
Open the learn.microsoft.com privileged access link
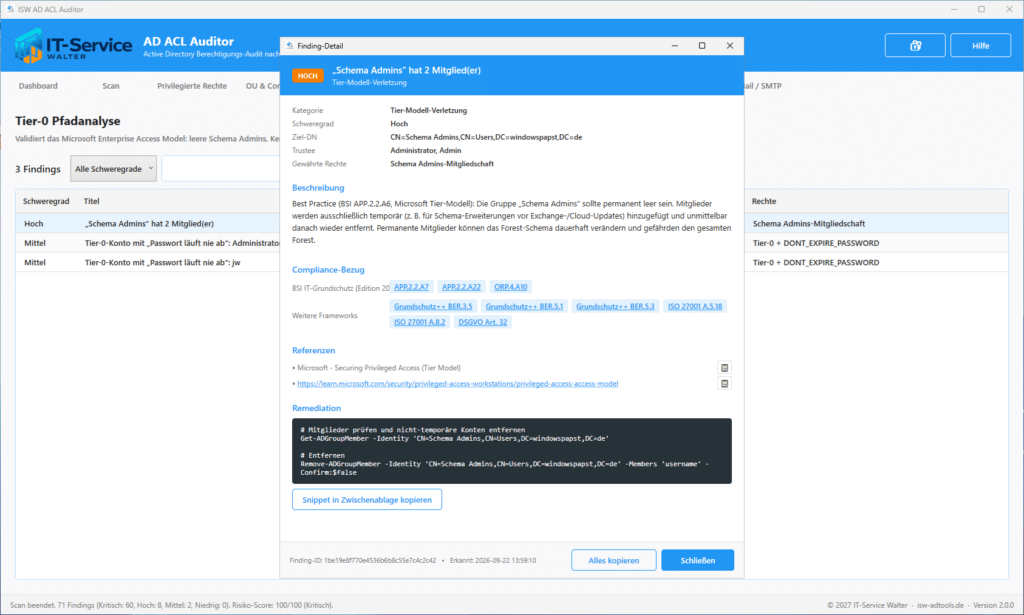coord(457,384)
